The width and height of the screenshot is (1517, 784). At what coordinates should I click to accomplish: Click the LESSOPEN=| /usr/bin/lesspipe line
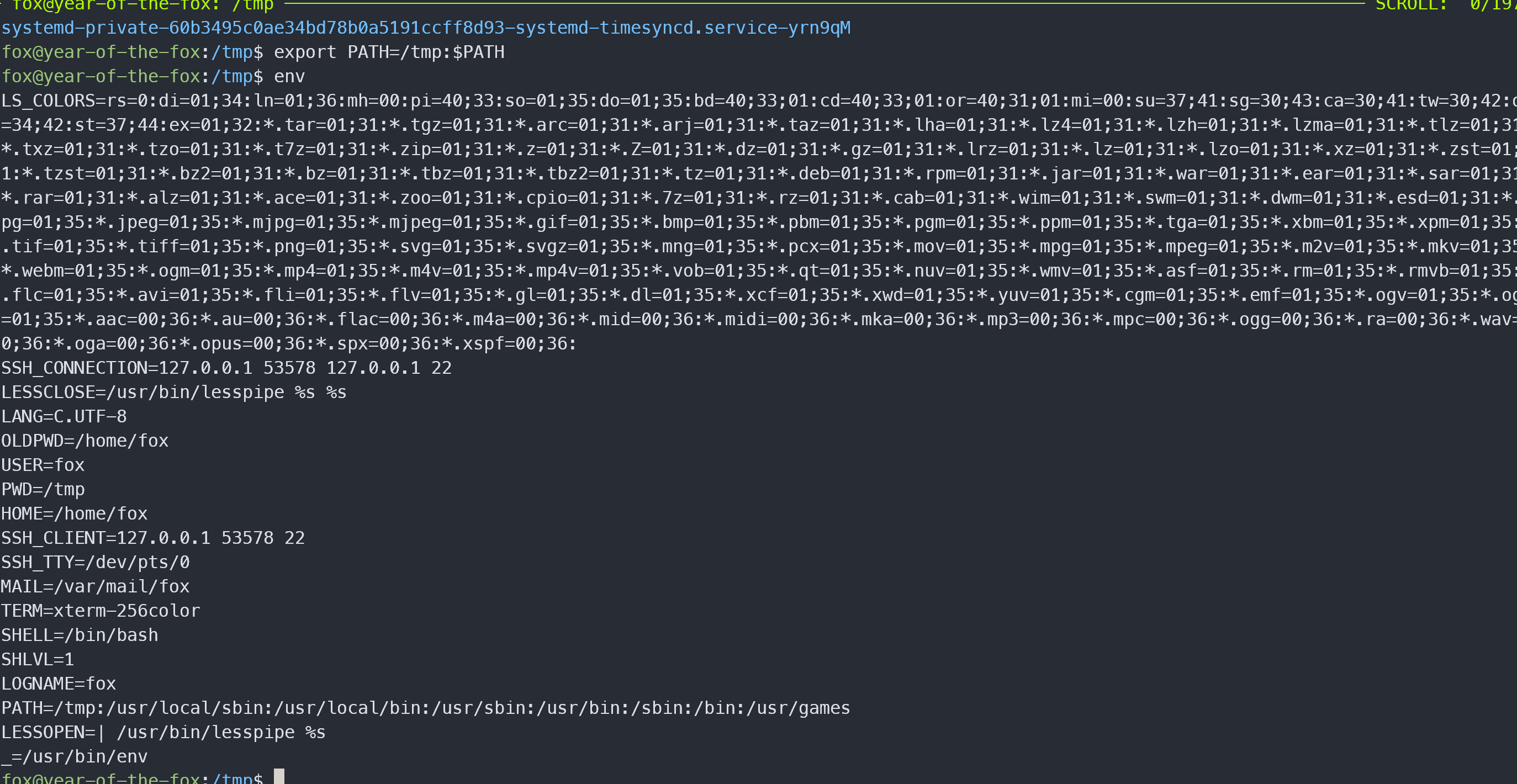pyautogui.click(x=163, y=732)
